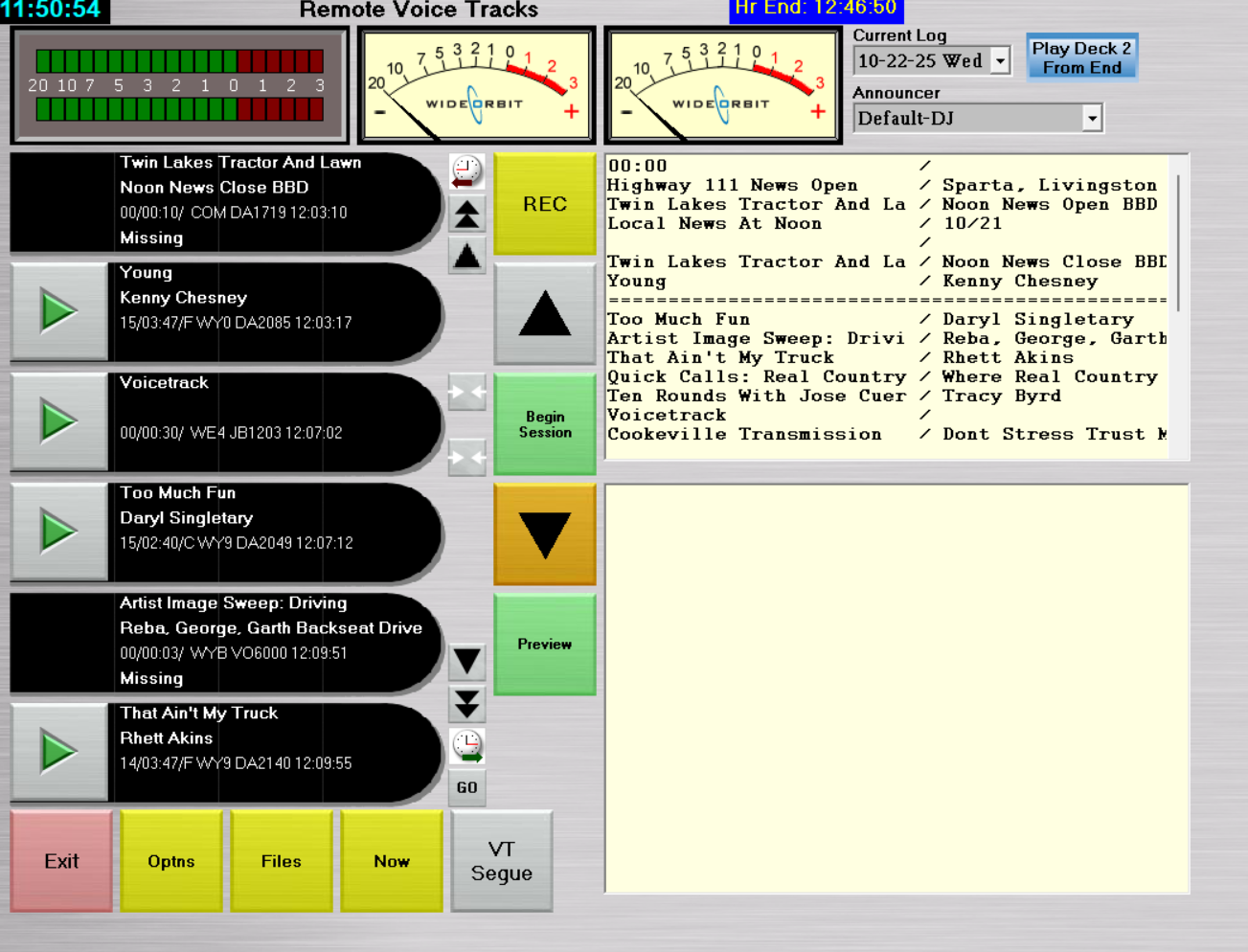Click the clock icon with green forward arrow
Viewport: 1248px width, 952px height.
click(466, 745)
